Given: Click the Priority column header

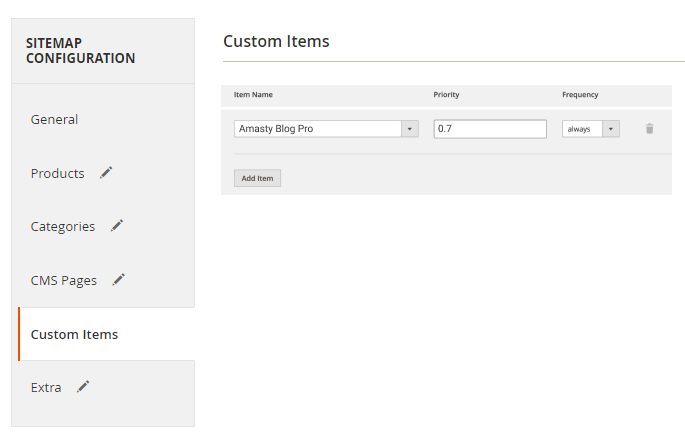Looking at the screenshot, I should pos(446,95).
